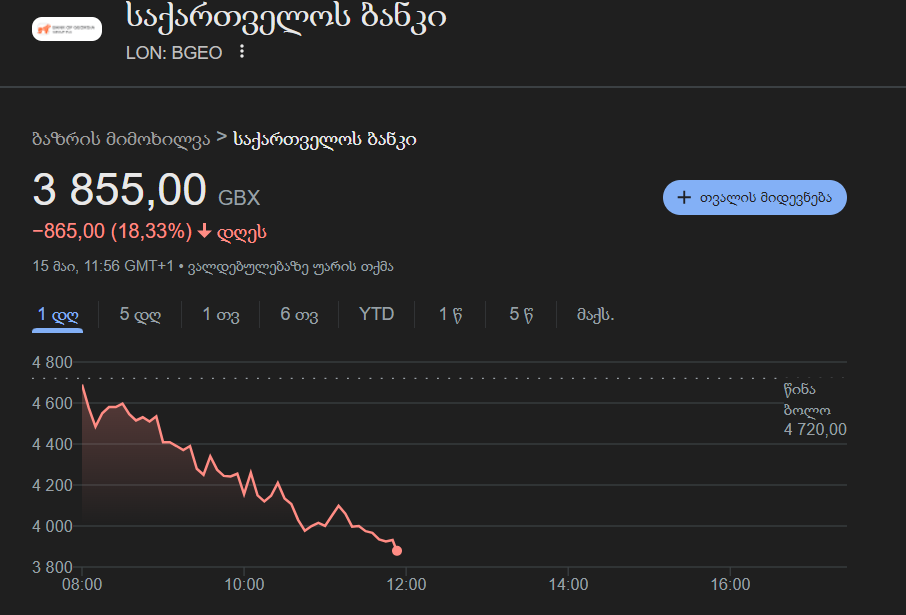Open the ბაზრის მიმოხილვა breadcrumb link
906x615 pixels.
pyautogui.click(x=121, y=140)
